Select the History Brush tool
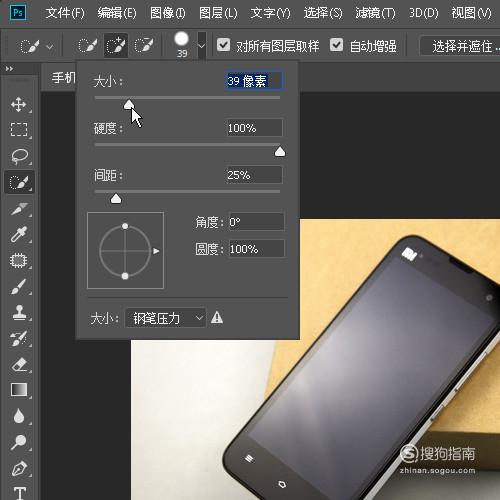The image size is (500, 500). coord(19,338)
